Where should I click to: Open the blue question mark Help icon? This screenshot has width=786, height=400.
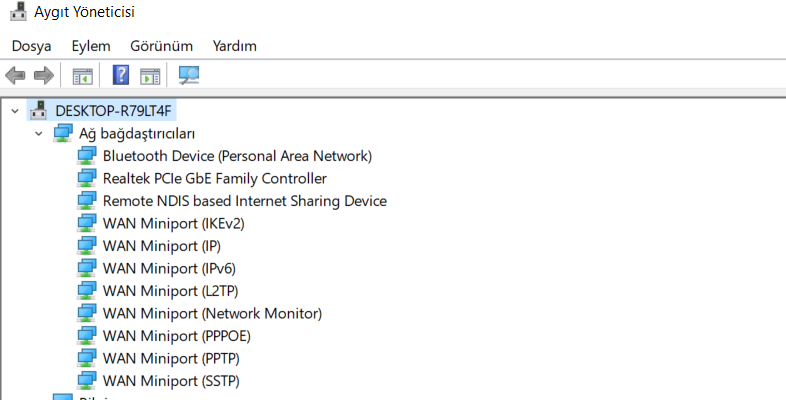click(x=121, y=75)
